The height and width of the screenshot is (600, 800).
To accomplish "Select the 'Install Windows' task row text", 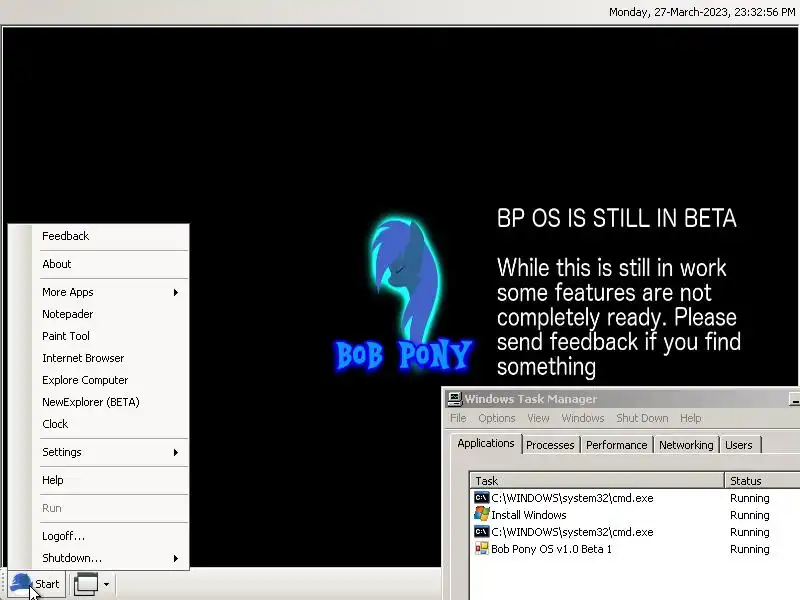I will pos(529,515).
